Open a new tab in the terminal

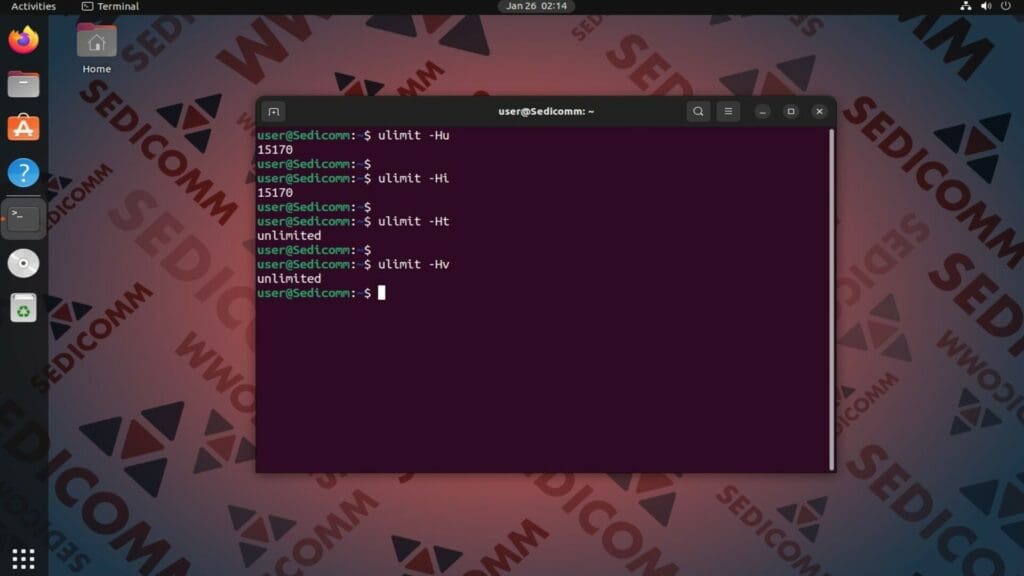click(274, 112)
